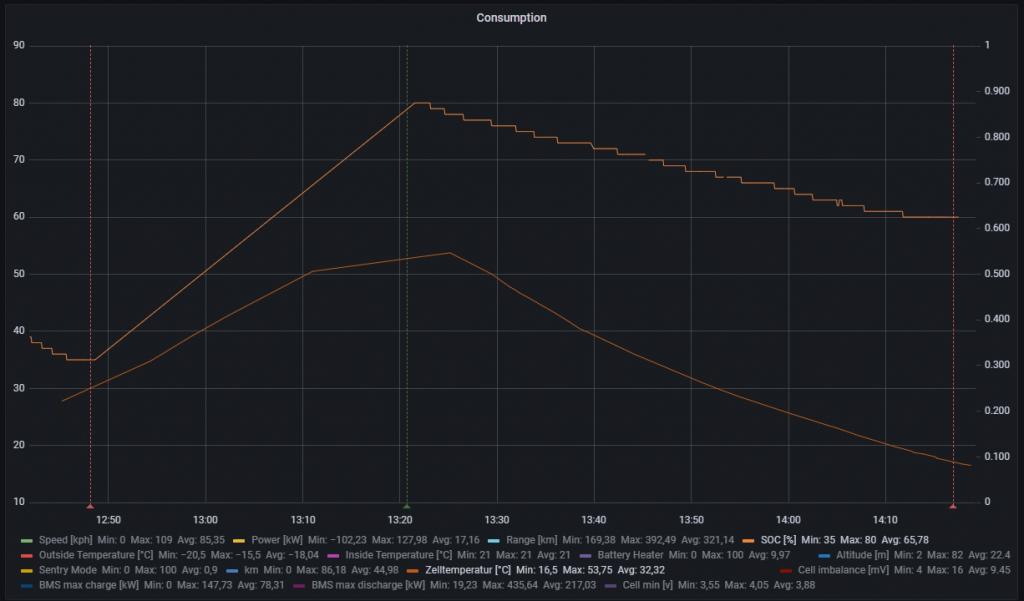Open color picker for BMS max charge swatch
Screen dimensions: 1024x601
click(27, 586)
